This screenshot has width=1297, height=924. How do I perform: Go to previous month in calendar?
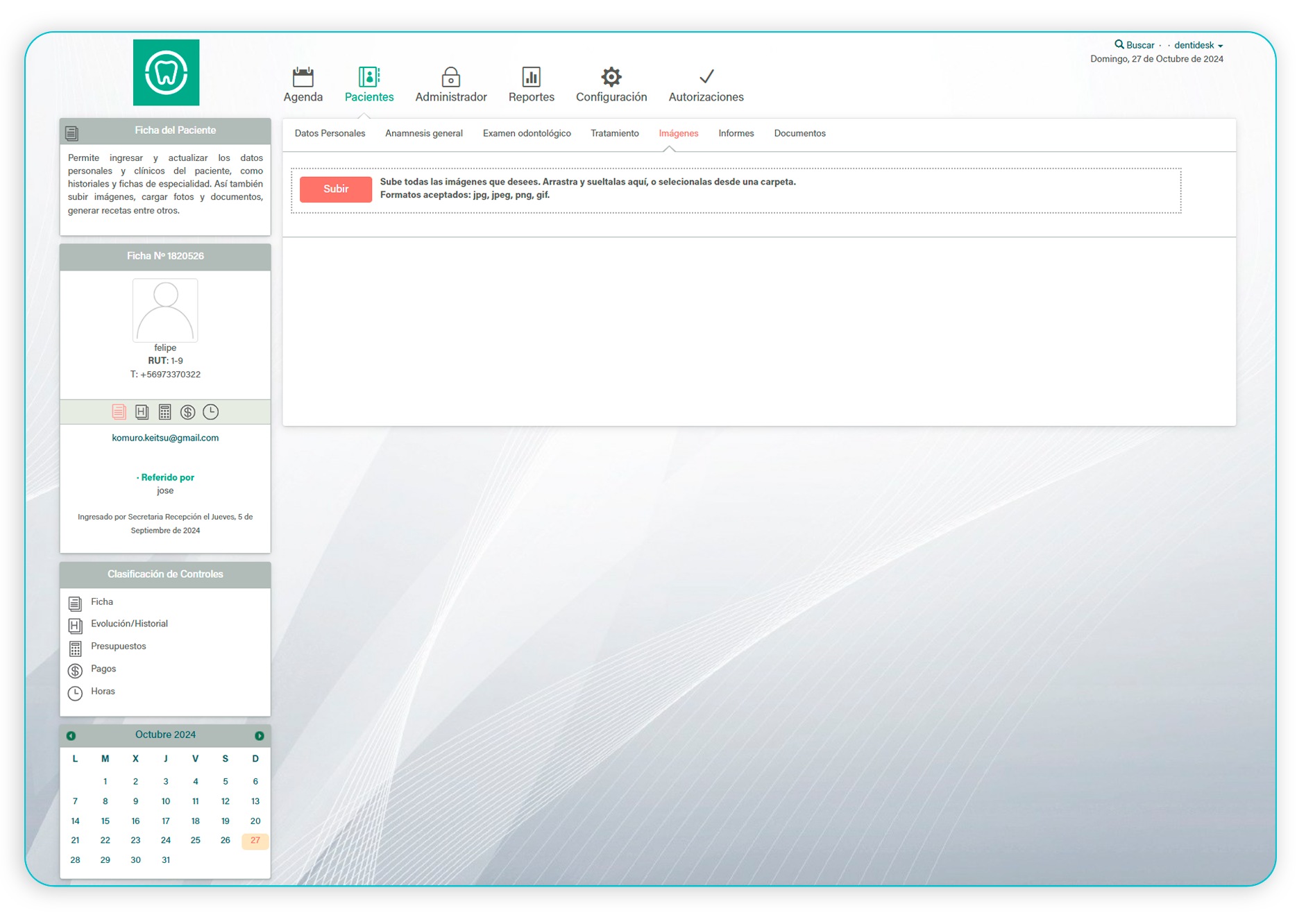(71, 735)
